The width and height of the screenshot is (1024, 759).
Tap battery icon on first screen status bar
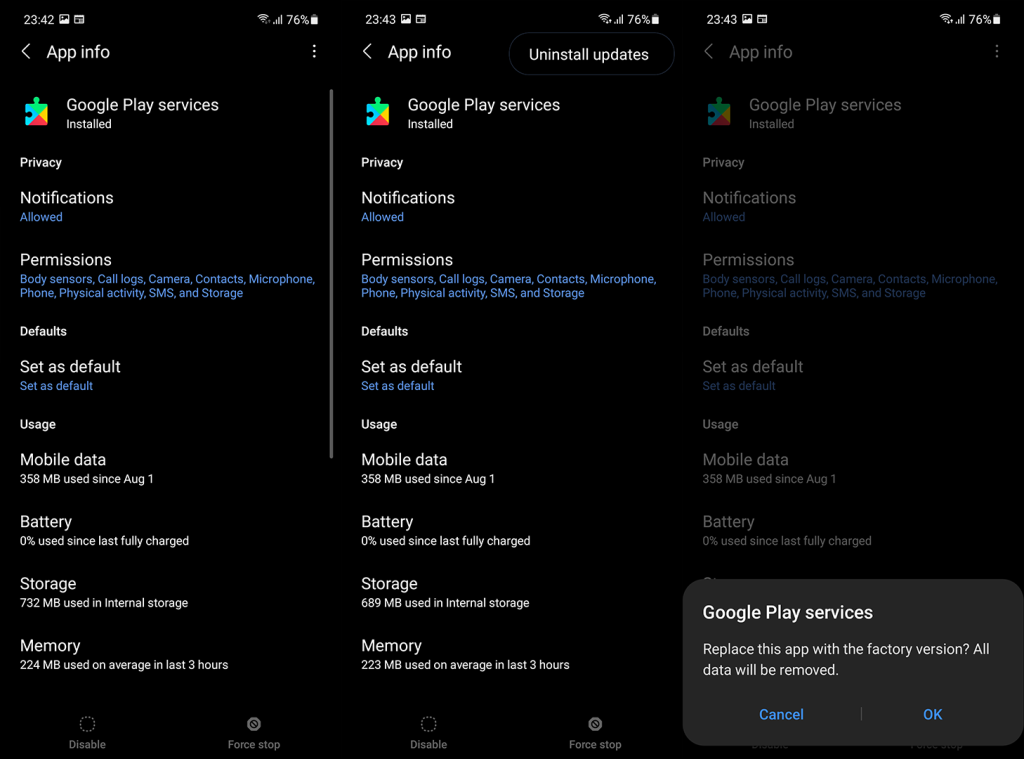click(x=314, y=20)
